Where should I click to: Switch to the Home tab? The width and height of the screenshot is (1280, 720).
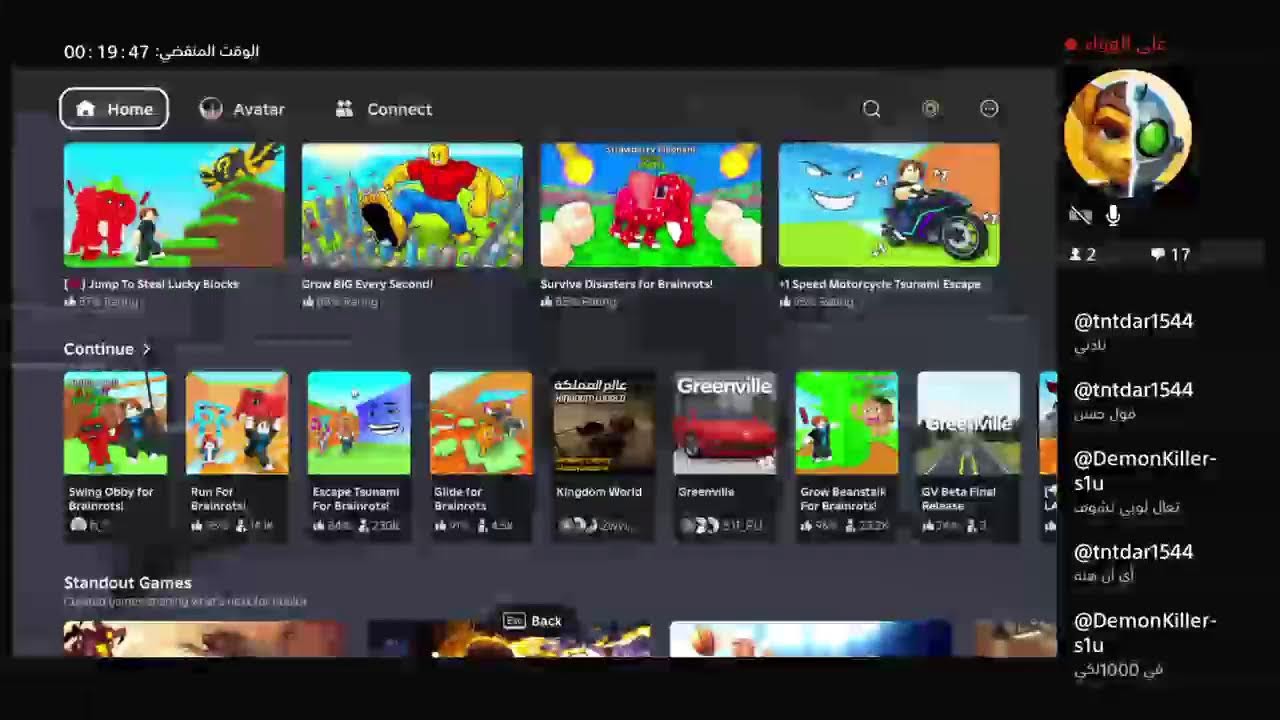[114, 109]
